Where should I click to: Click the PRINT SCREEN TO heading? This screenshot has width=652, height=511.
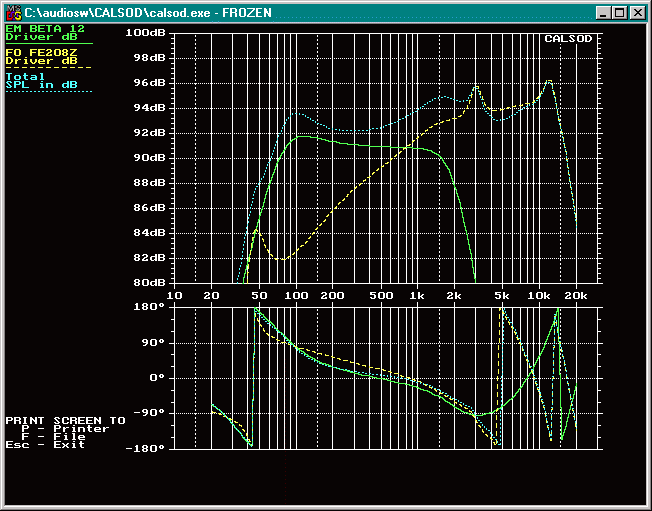[x=65, y=421]
